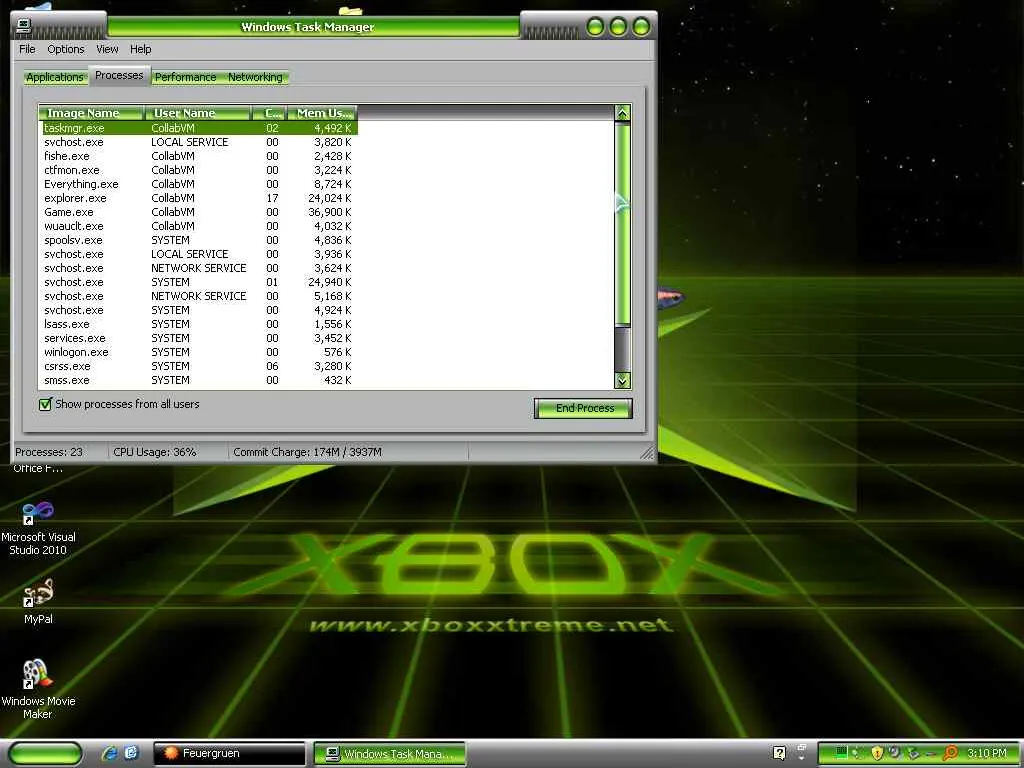Viewport: 1024px width, 768px height.
Task: Click the network connection tray icon
Action: (856, 753)
